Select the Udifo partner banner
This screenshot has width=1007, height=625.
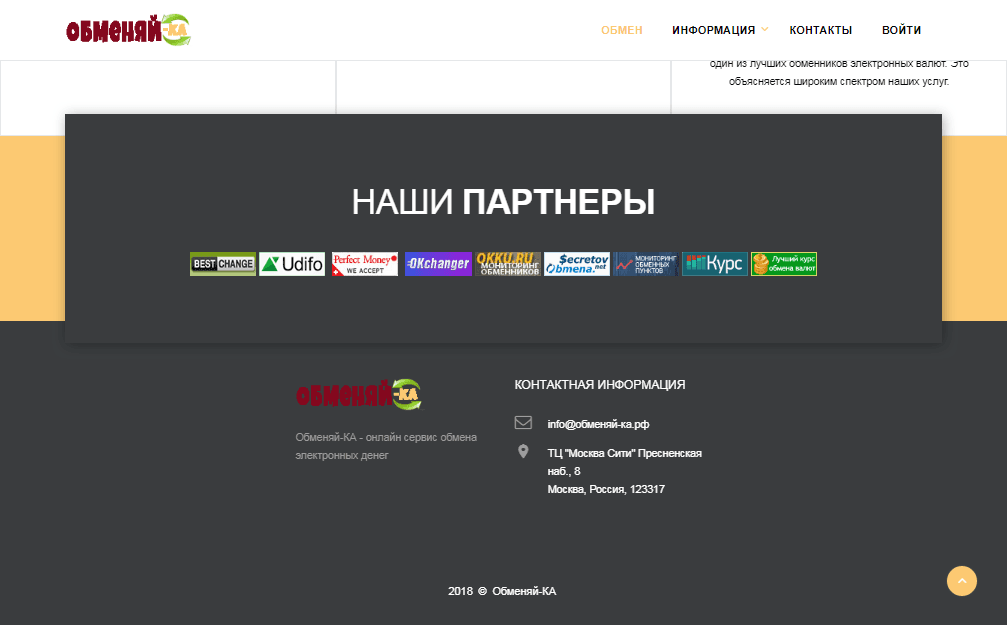coord(292,263)
